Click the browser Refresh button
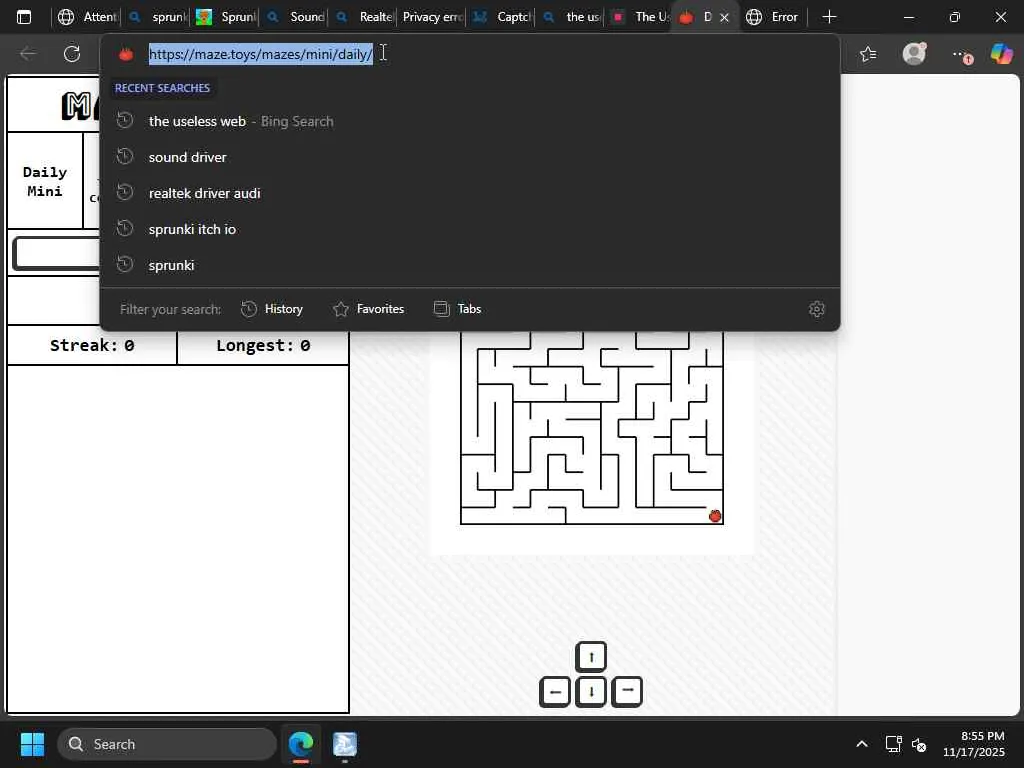 click(x=72, y=54)
